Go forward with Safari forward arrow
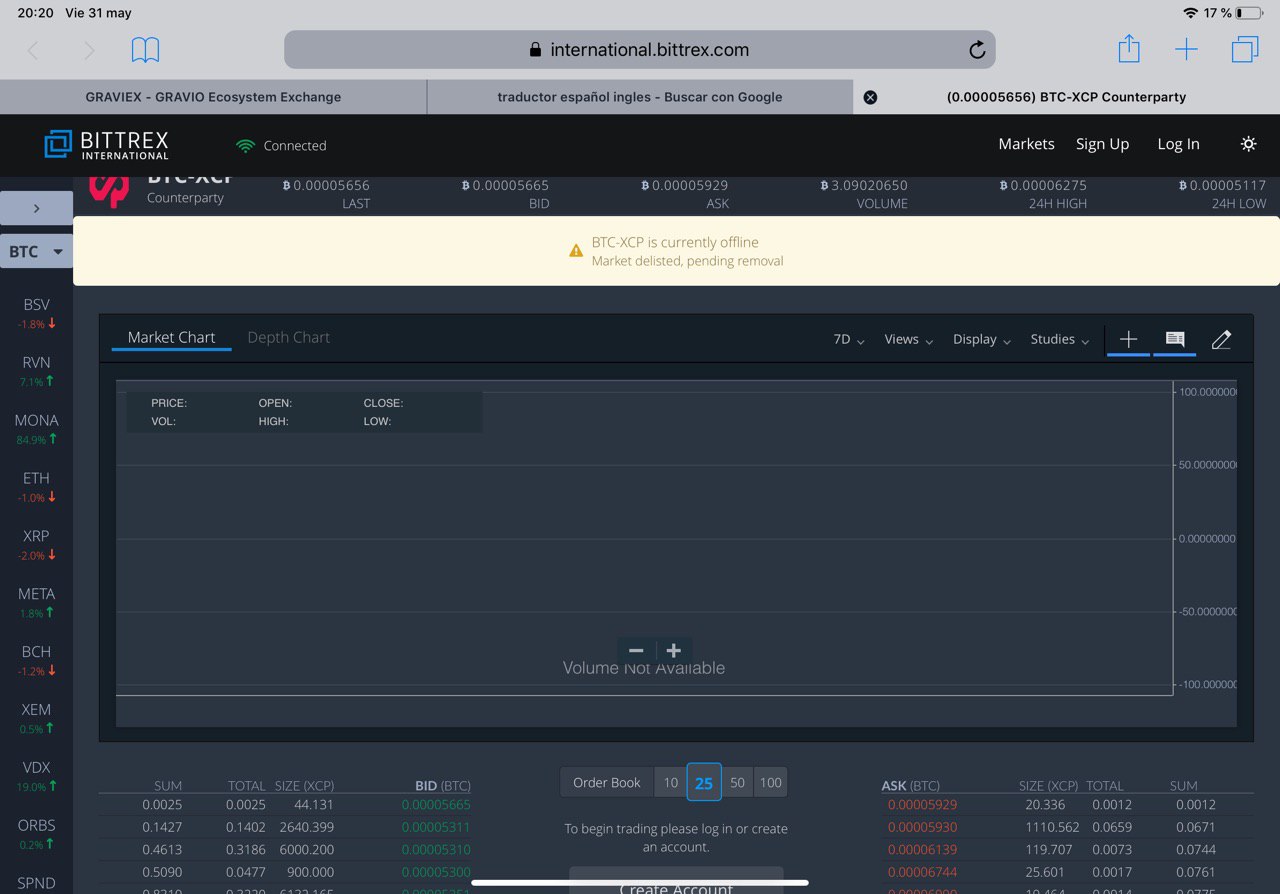The image size is (1280, 894). (89, 50)
